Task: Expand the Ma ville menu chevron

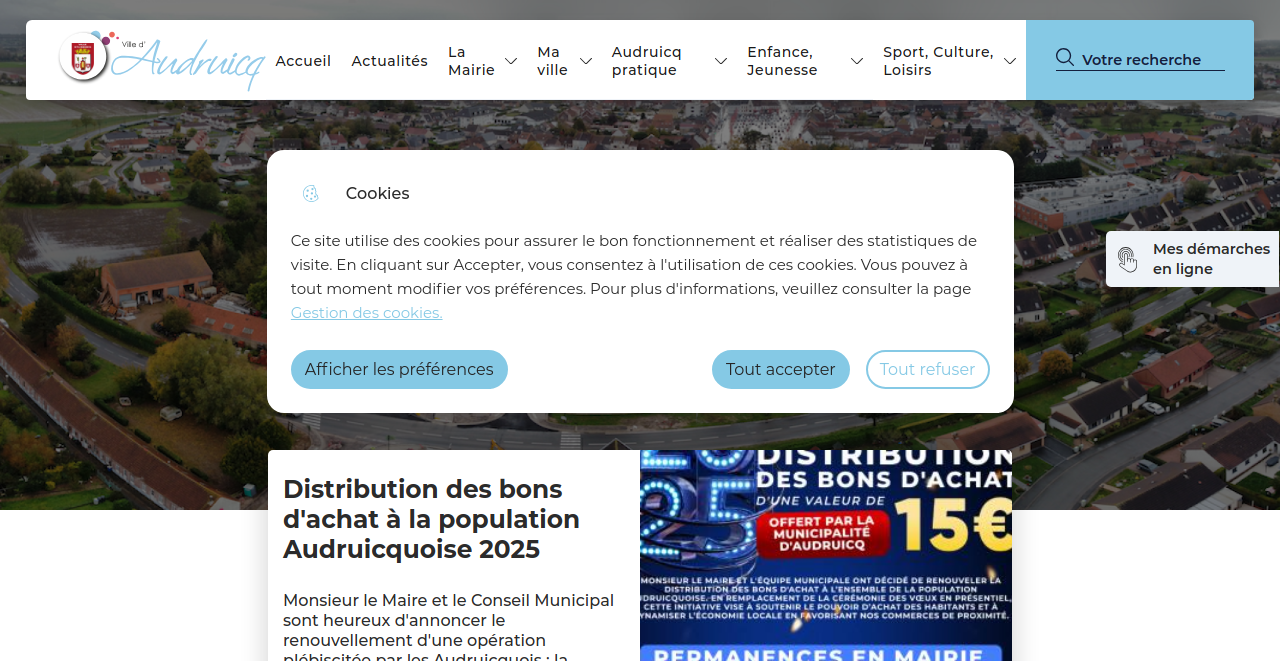Action: pyautogui.click(x=586, y=61)
